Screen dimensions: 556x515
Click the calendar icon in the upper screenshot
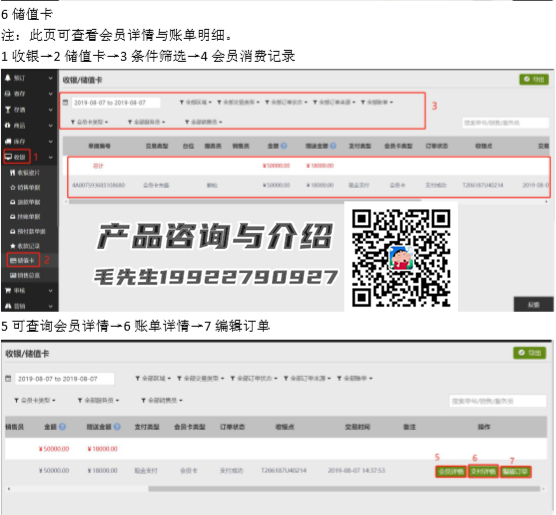tap(65, 103)
